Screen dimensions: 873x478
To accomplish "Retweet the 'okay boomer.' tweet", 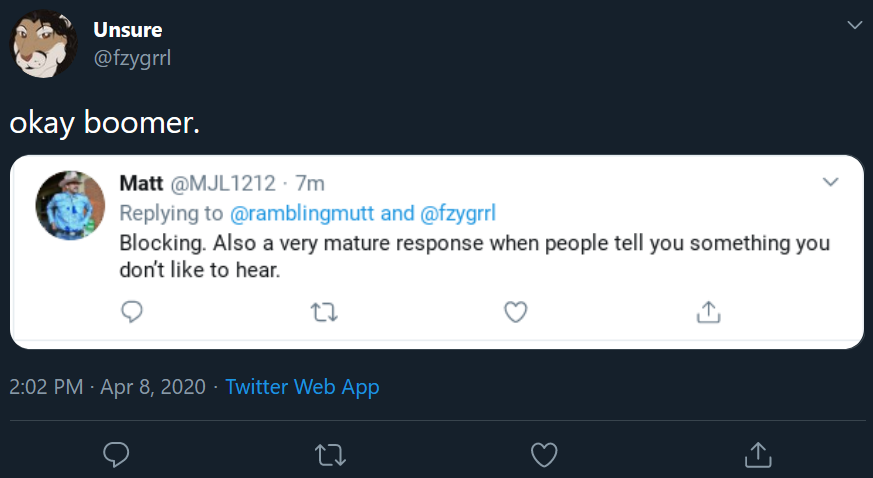I will point(331,455).
